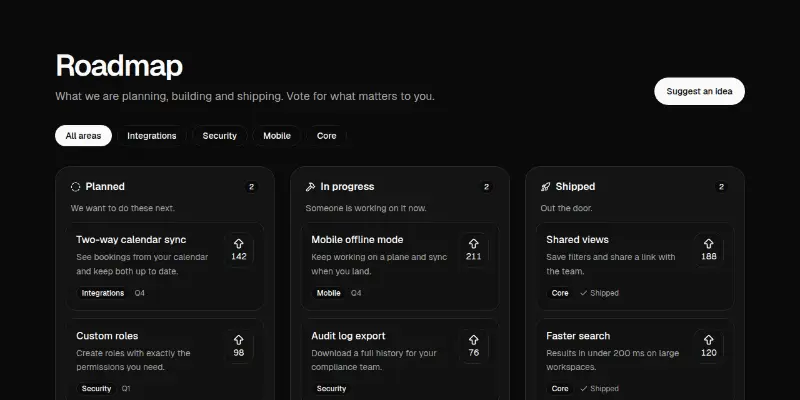Open the Two-way calendar sync title
This screenshot has height=400, width=800.
tap(131, 240)
